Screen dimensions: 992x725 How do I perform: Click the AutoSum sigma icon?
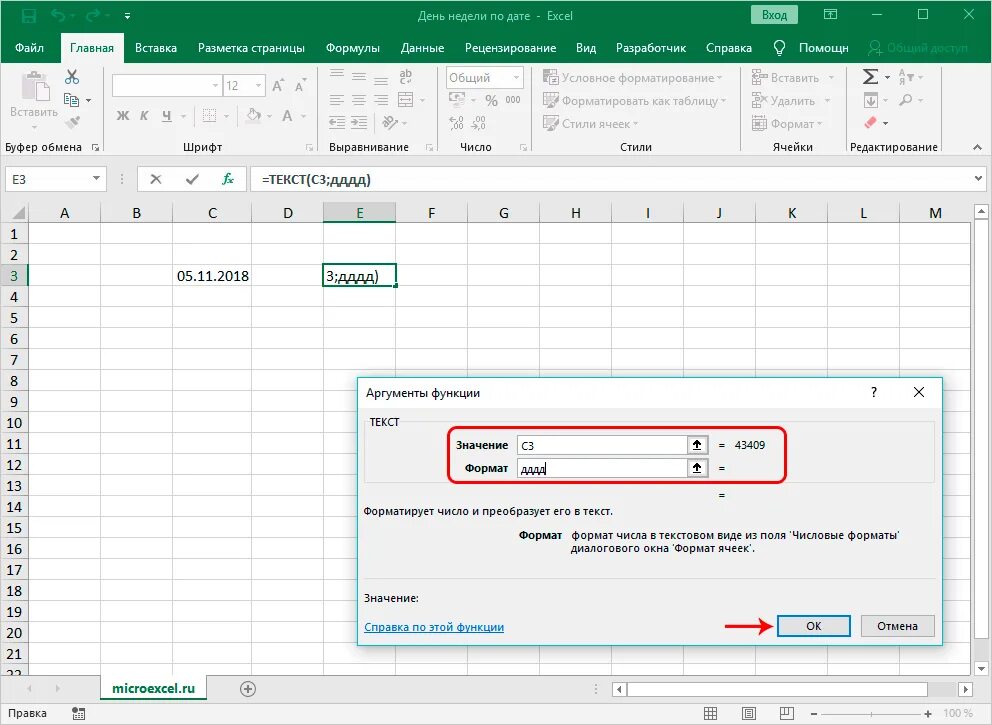tap(871, 77)
